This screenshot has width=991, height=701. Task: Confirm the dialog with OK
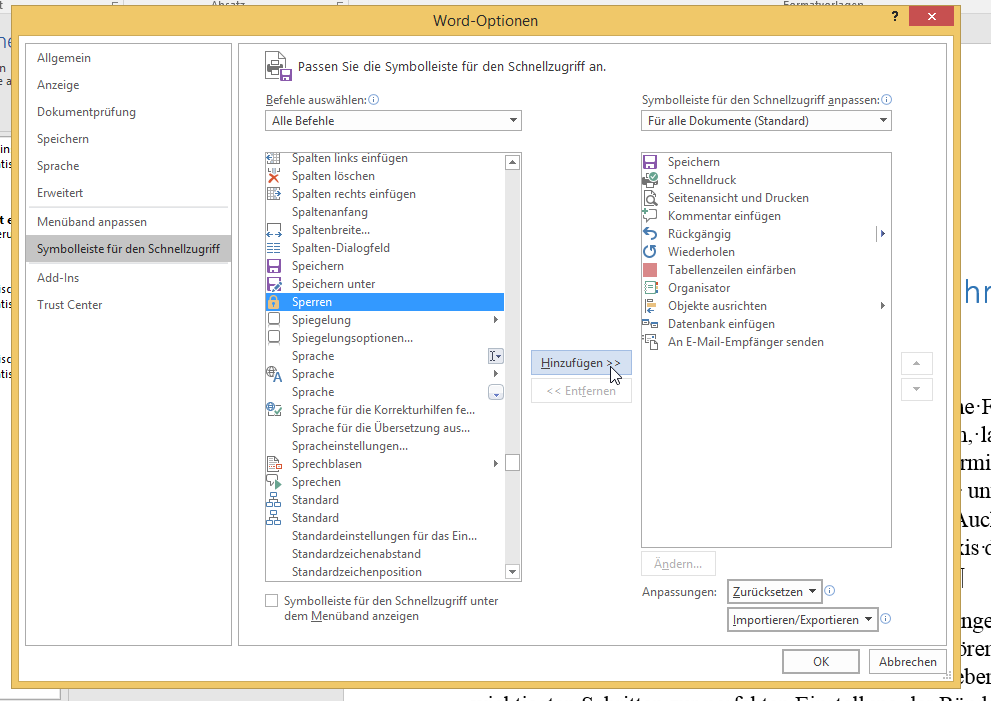[820, 662]
